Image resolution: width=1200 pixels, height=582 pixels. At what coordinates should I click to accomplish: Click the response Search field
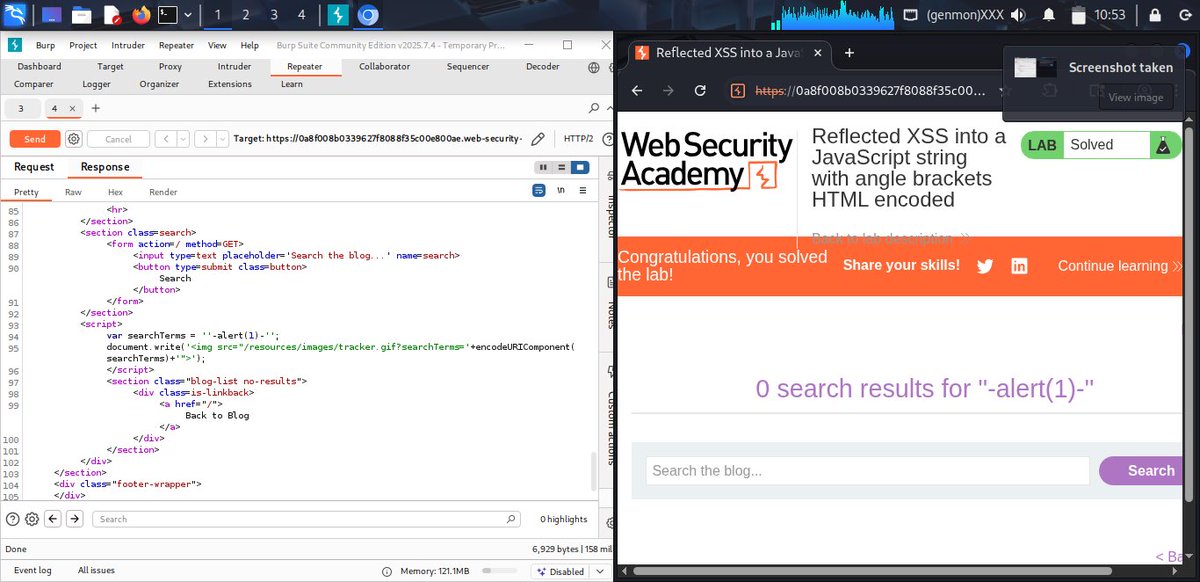click(307, 519)
